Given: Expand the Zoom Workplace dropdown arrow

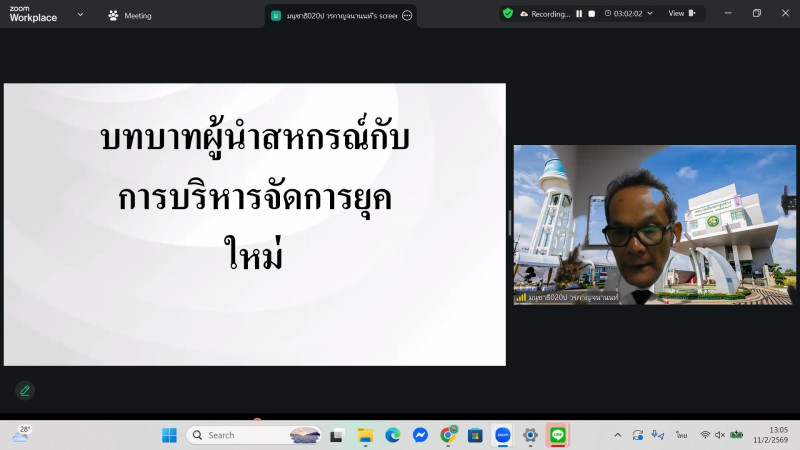Looking at the screenshot, I should 80,15.
